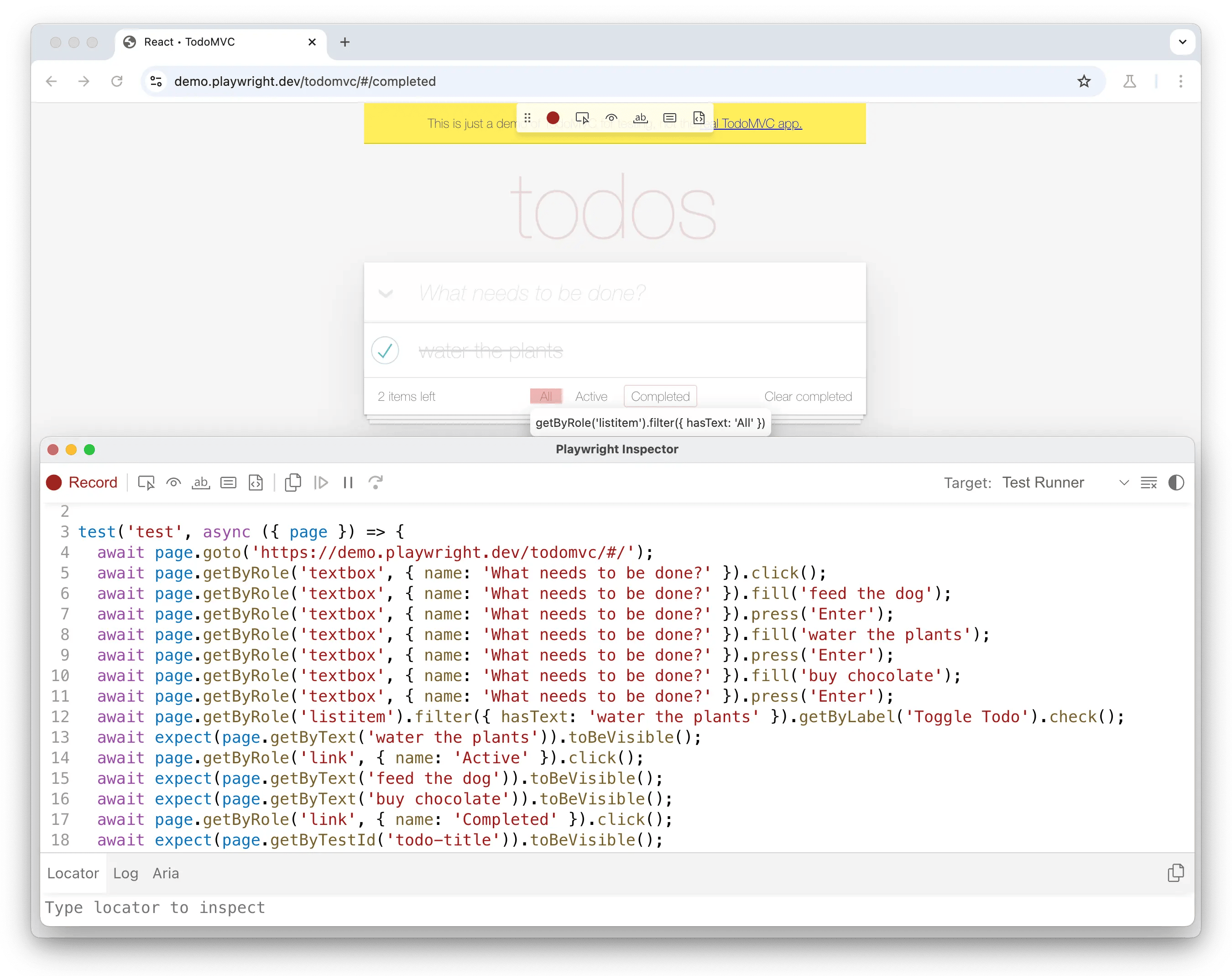The height and width of the screenshot is (976, 1232).
Task: Toggle the dark/light theme icon in Inspector
Action: click(x=1176, y=483)
